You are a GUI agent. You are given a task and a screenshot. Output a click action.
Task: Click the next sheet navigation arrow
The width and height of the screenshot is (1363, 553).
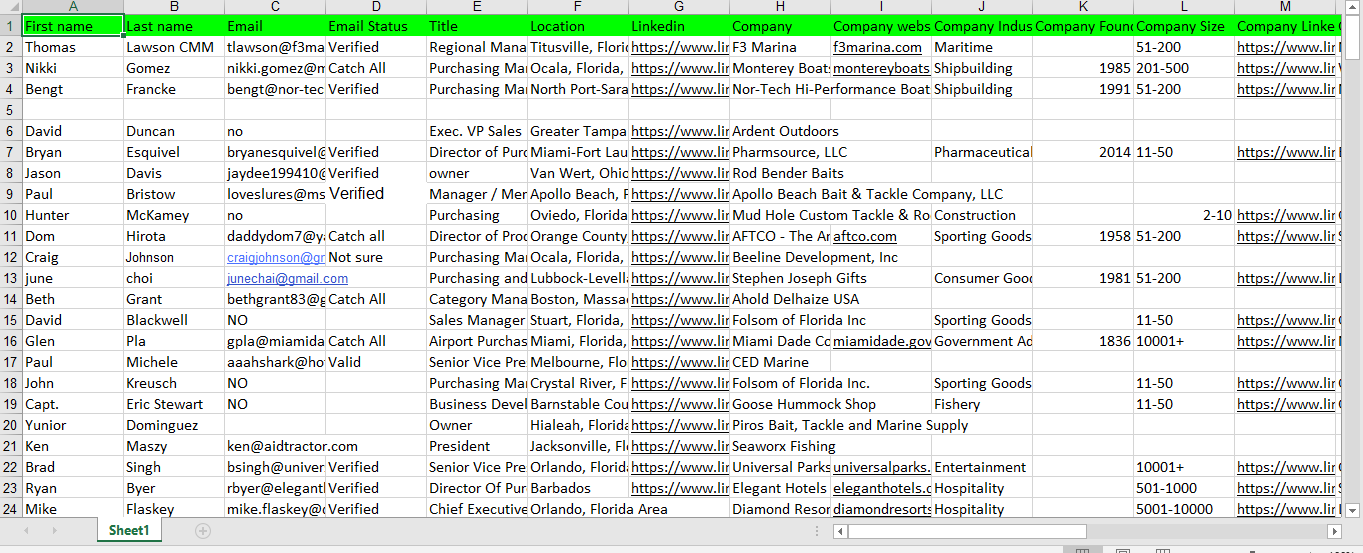coord(54,531)
